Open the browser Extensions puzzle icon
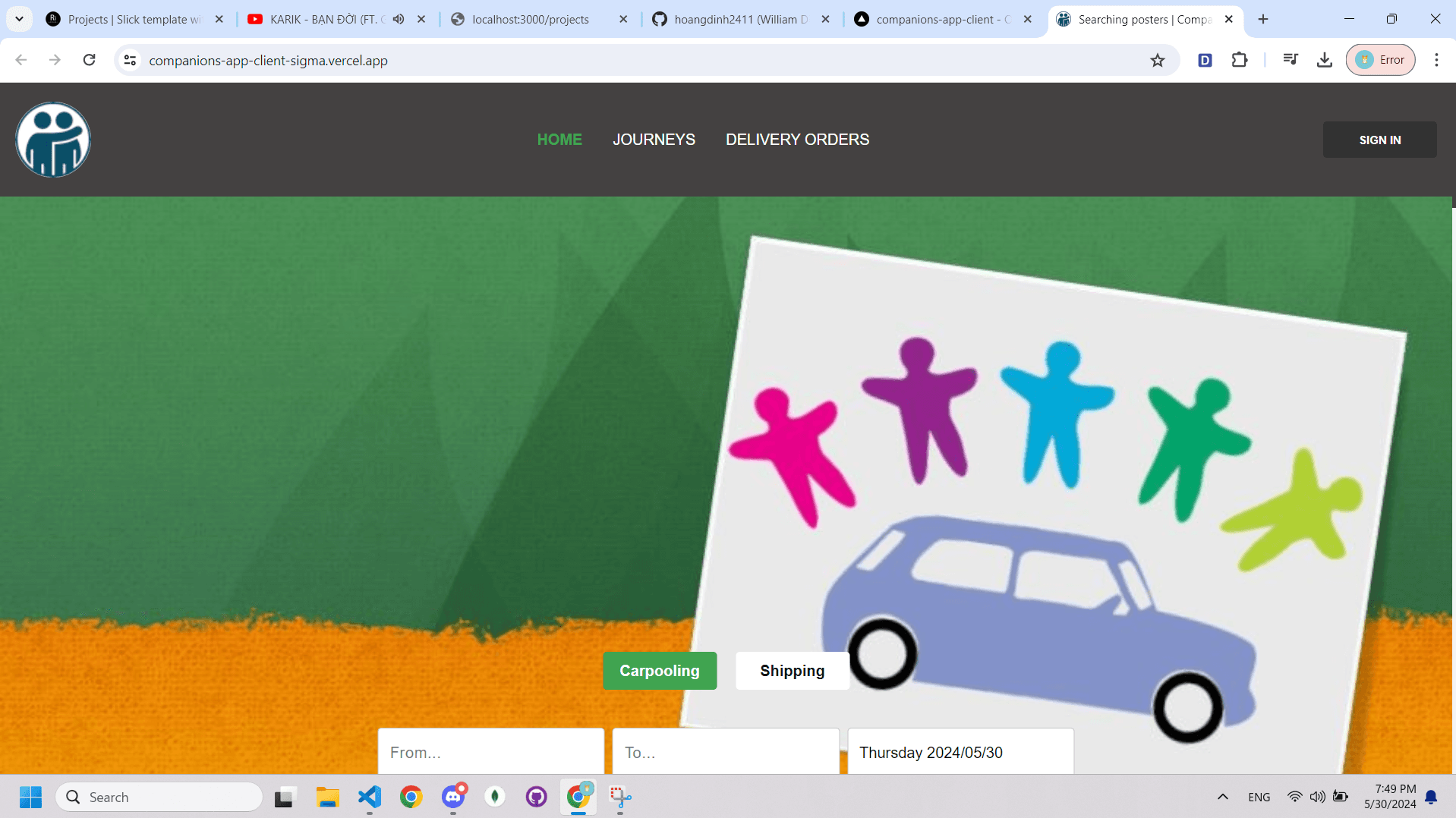Viewport: 1456px width, 818px height. coord(1239,60)
